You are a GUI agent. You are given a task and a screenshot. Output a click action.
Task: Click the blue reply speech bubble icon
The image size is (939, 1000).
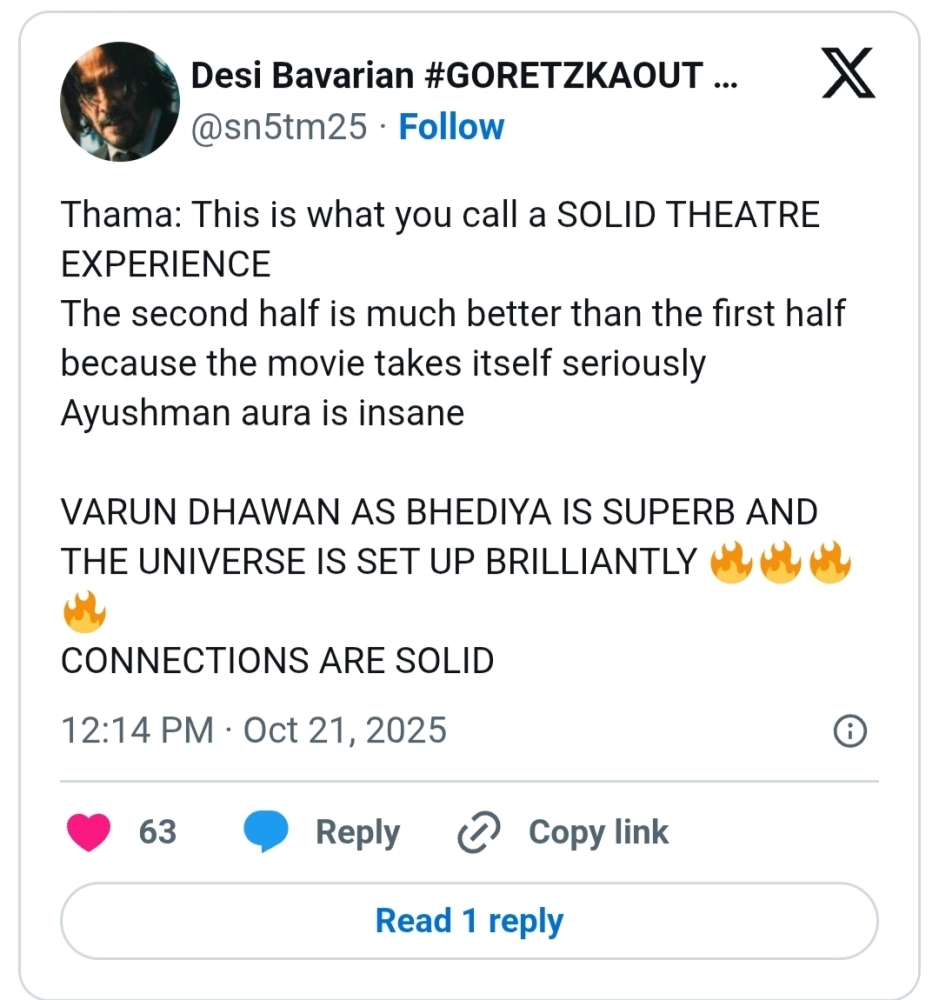click(x=265, y=832)
